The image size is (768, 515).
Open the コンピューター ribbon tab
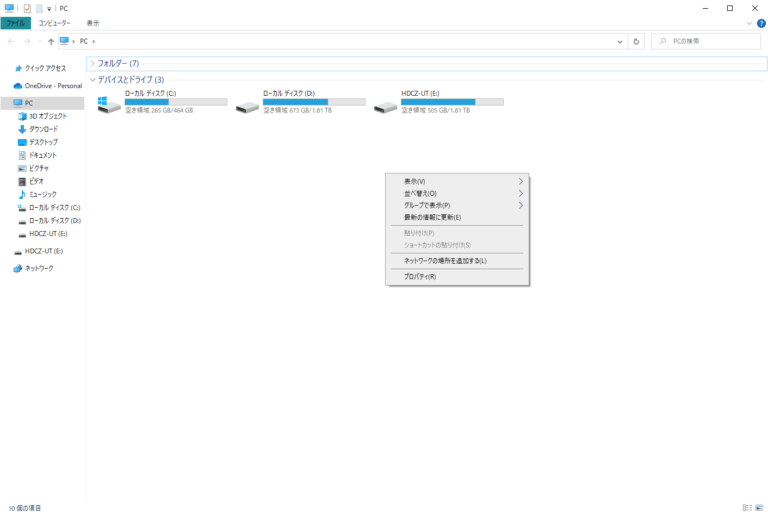tap(54, 22)
